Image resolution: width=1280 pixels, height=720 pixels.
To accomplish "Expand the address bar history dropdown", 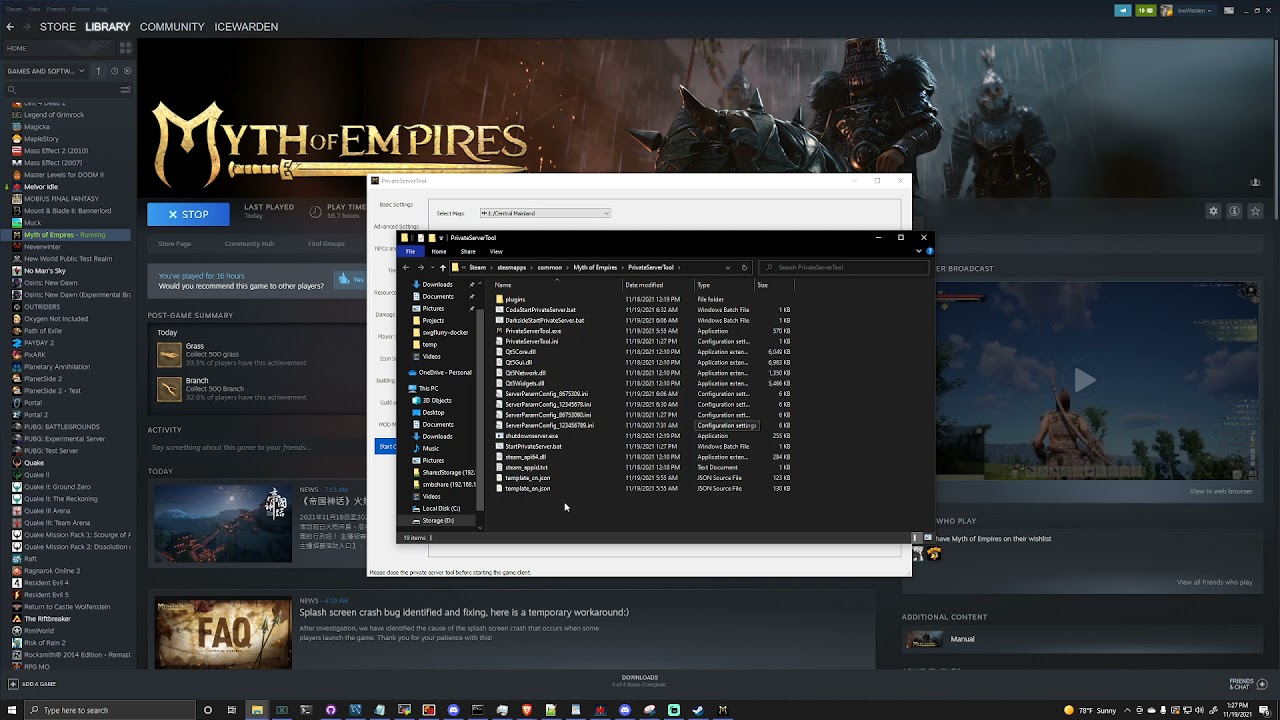I will [x=728, y=267].
